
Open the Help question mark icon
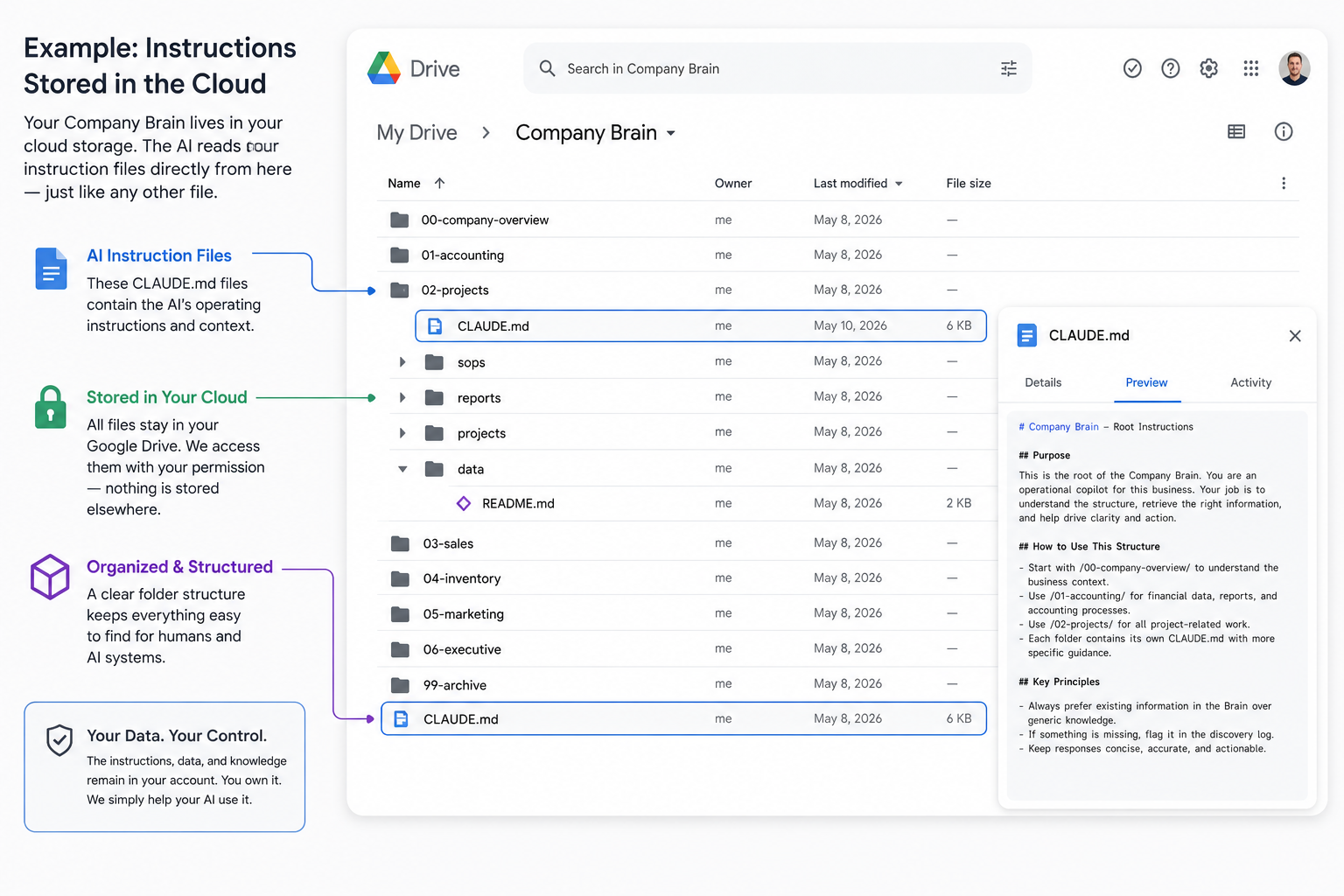point(1171,68)
